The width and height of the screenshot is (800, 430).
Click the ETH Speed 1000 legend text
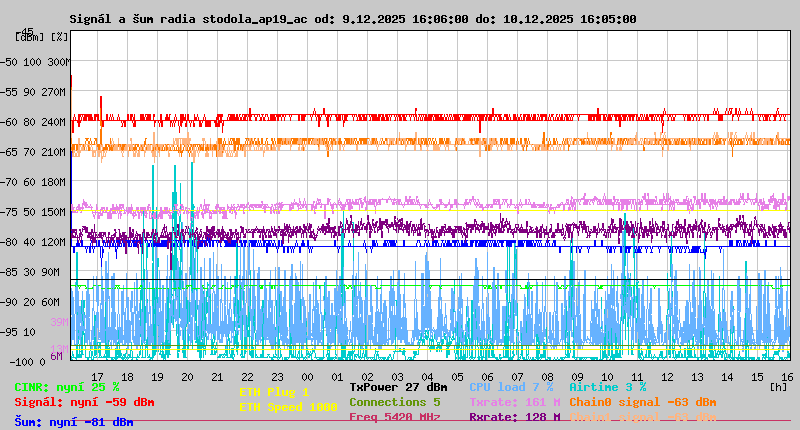coord(288,407)
